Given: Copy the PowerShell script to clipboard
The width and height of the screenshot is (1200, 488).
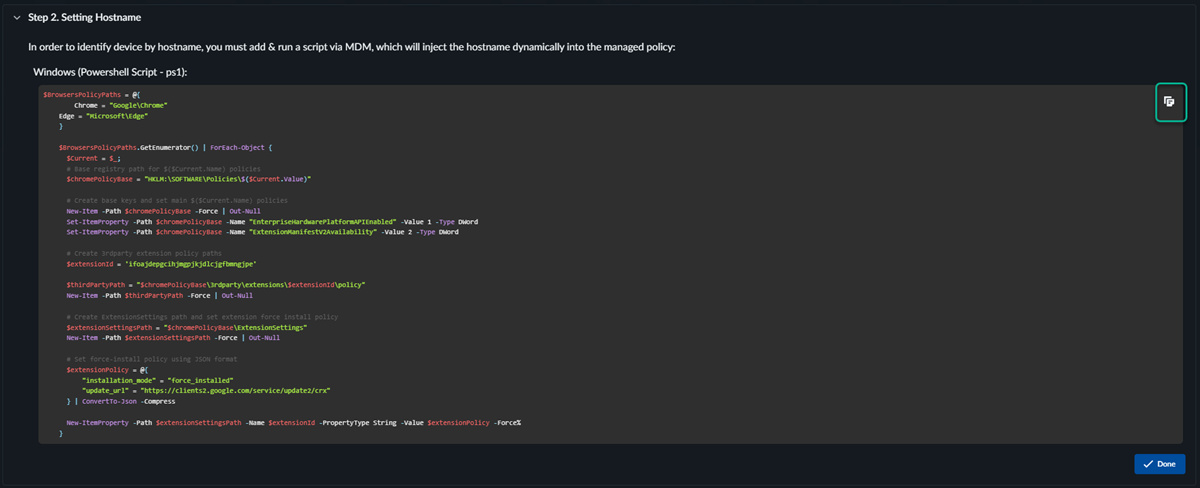Looking at the screenshot, I should coord(1168,101).
